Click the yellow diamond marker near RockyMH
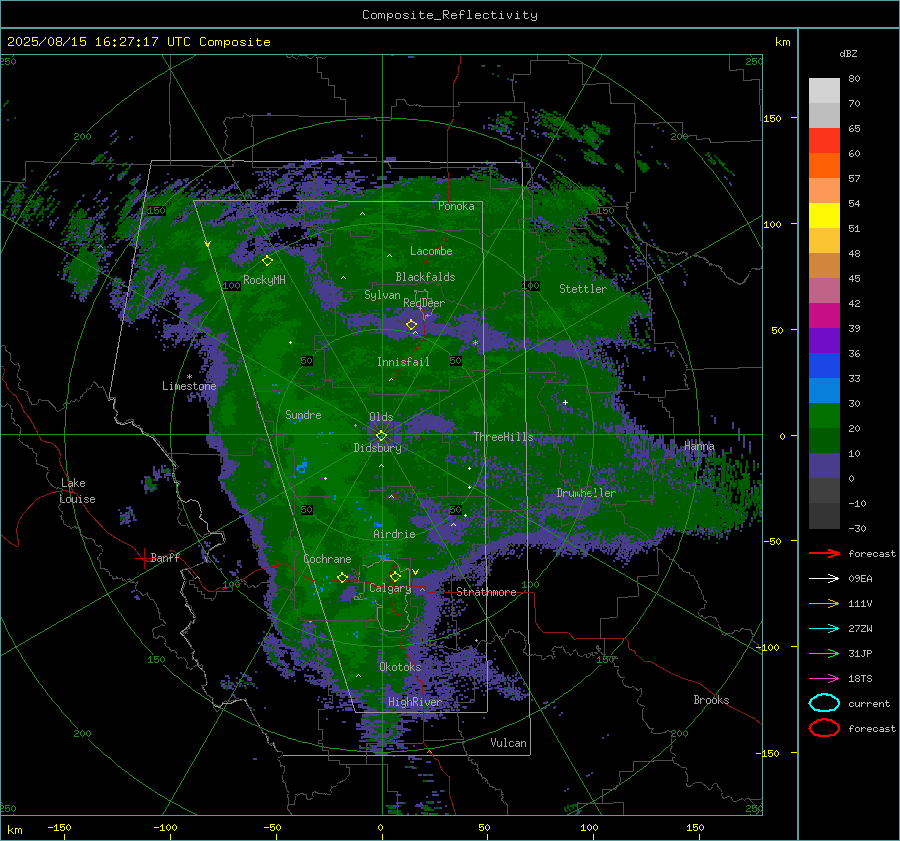900x841 pixels. 267,261
